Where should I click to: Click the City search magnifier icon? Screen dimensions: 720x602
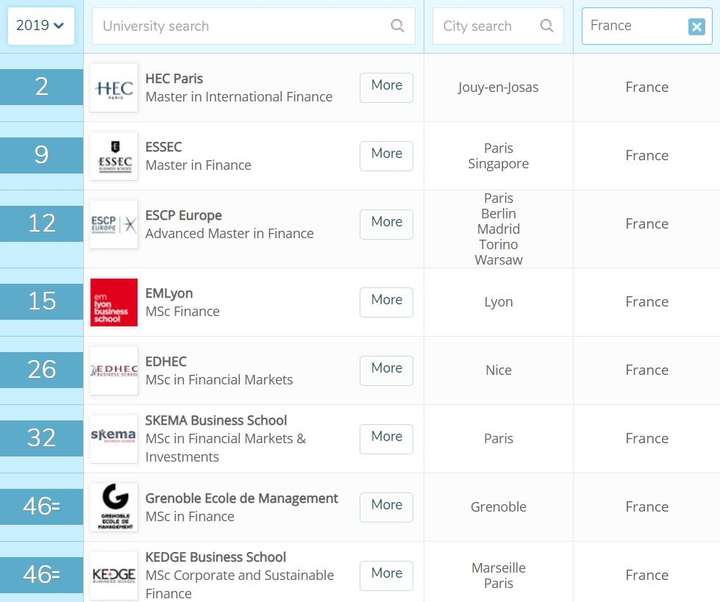tap(546, 26)
